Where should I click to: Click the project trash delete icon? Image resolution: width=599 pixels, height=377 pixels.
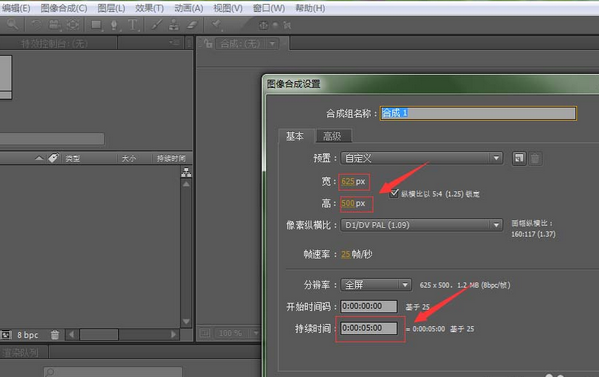click(55, 335)
